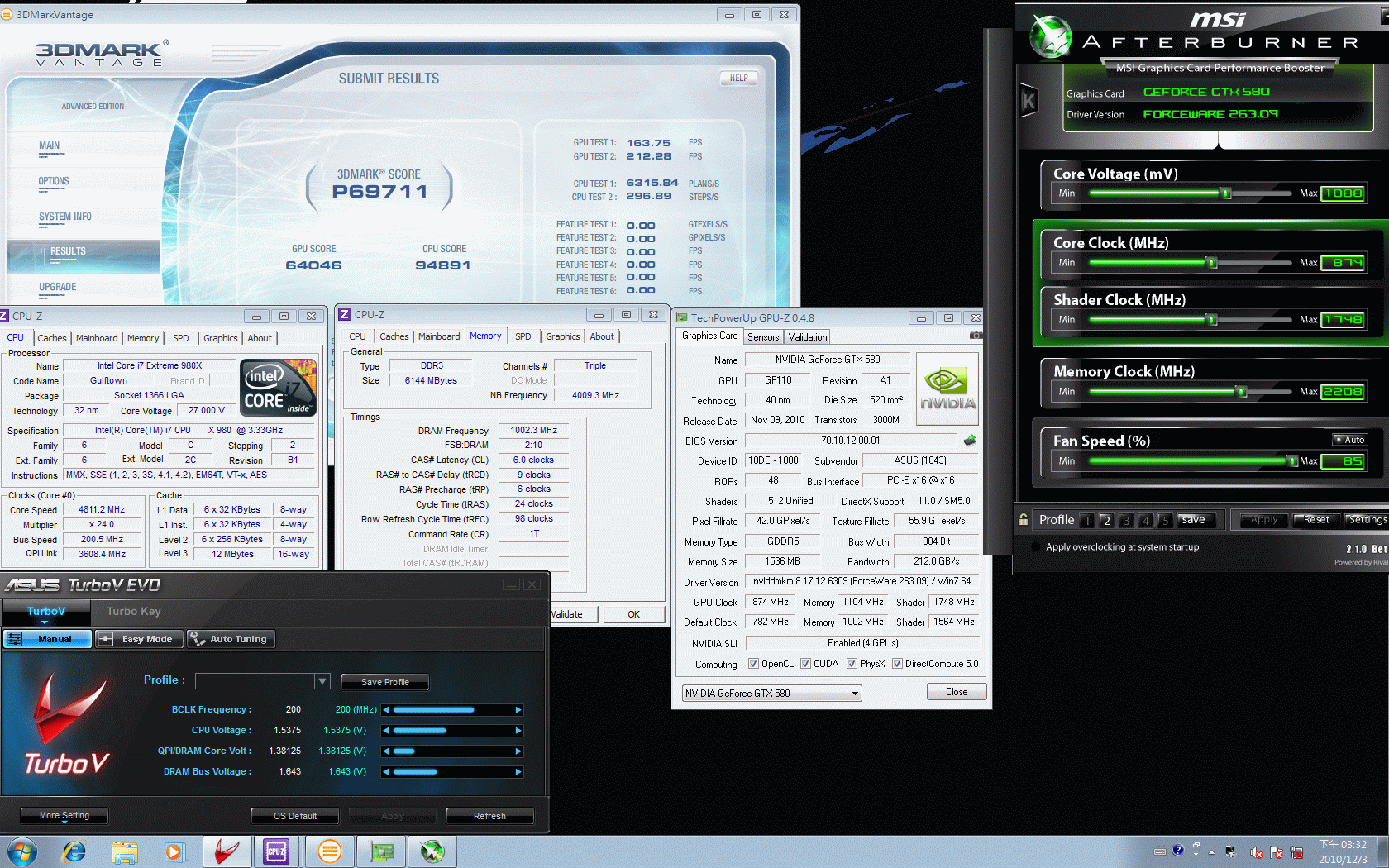Toggle Auto fan speed in Afterburner
Viewport: 1389px width, 868px height.
click(1349, 440)
